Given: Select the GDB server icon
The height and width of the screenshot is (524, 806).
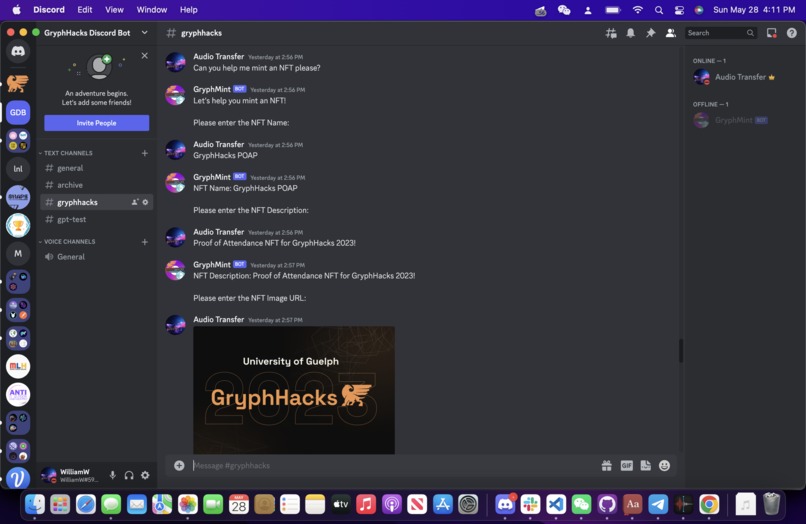Looking at the screenshot, I should [18, 113].
